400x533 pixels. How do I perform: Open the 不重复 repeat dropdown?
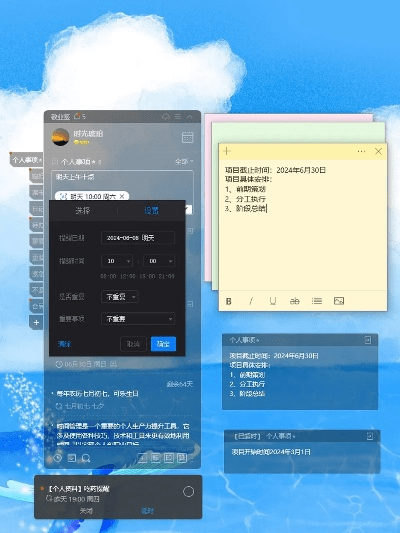(120, 297)
